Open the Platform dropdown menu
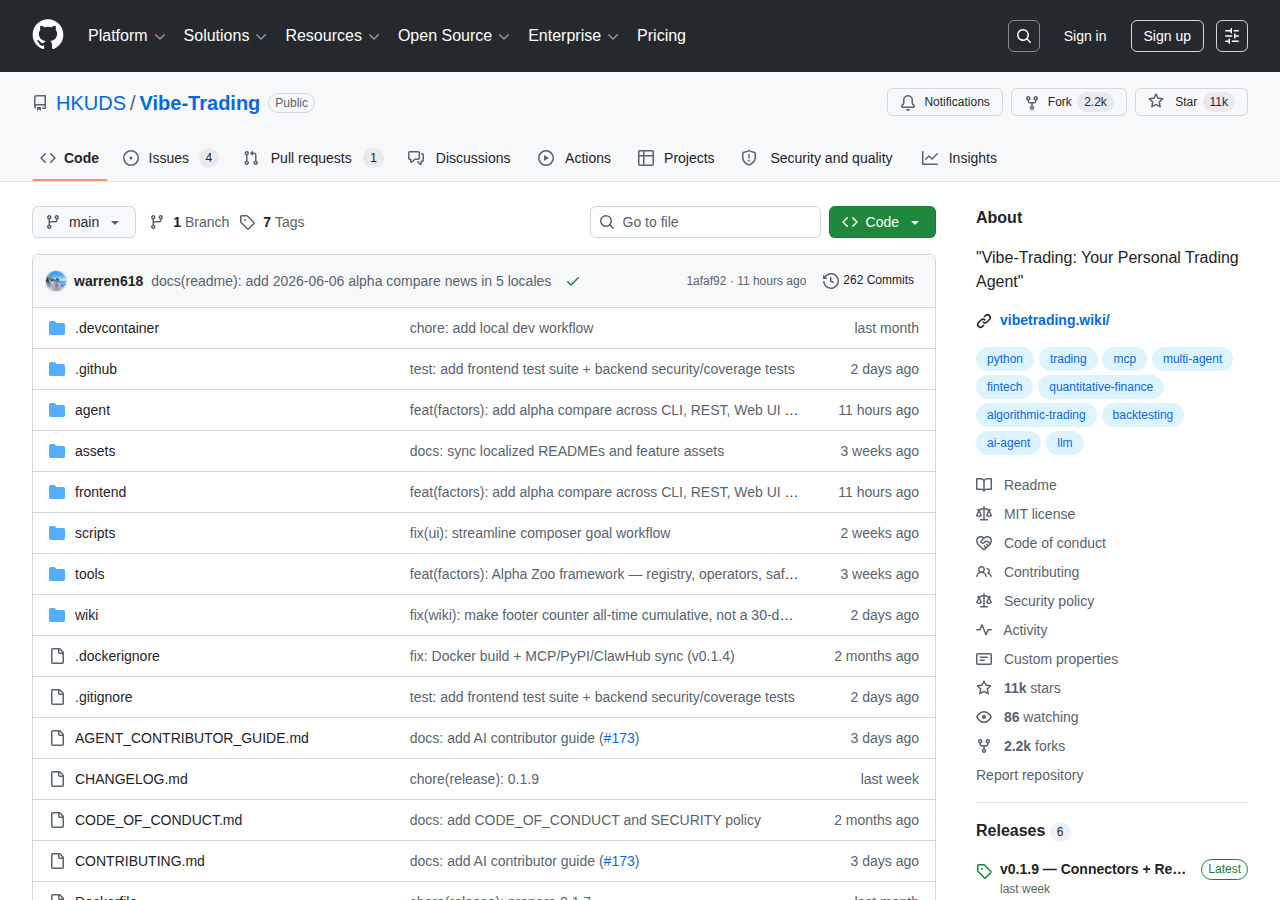 pos(127,36)
